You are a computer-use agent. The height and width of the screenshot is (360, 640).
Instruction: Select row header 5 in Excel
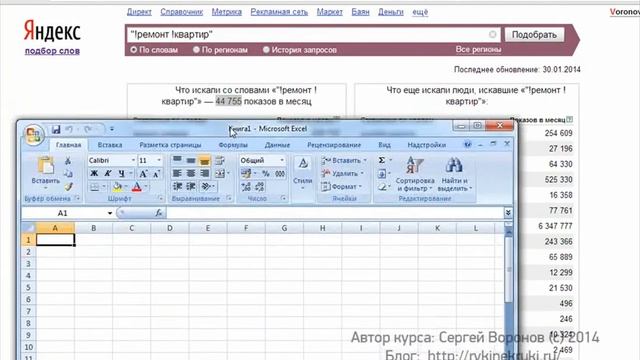[x=28, y=287]
